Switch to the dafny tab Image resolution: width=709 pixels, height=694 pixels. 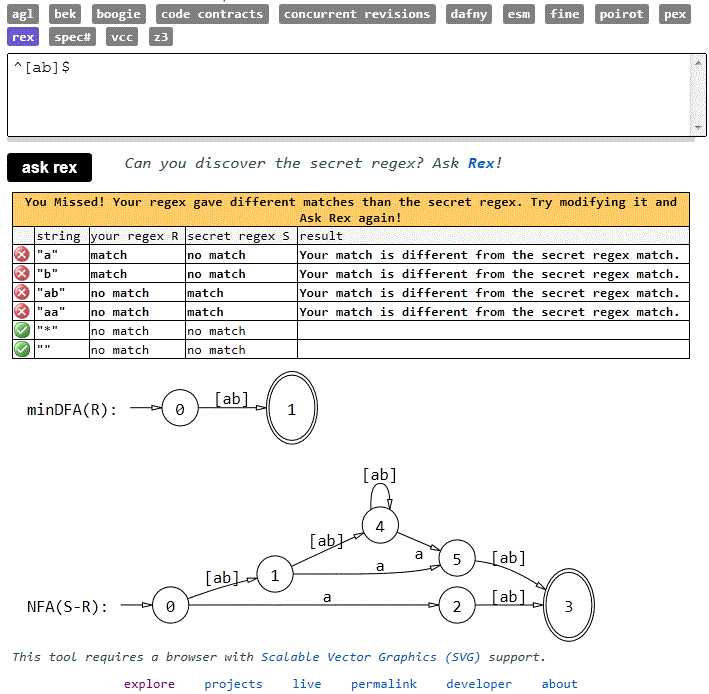point(469,14)
